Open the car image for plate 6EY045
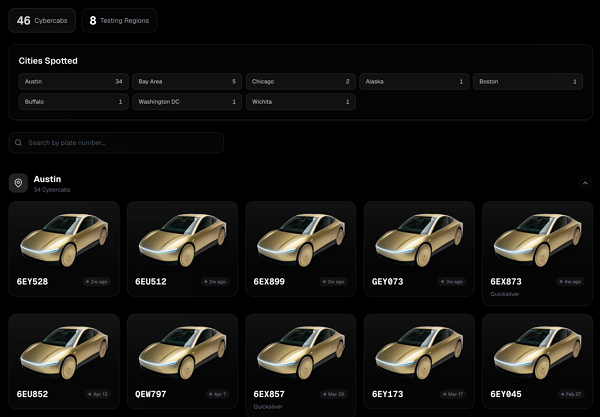The height and width of the screenshot is (417, 600). (x=538, y=352)
